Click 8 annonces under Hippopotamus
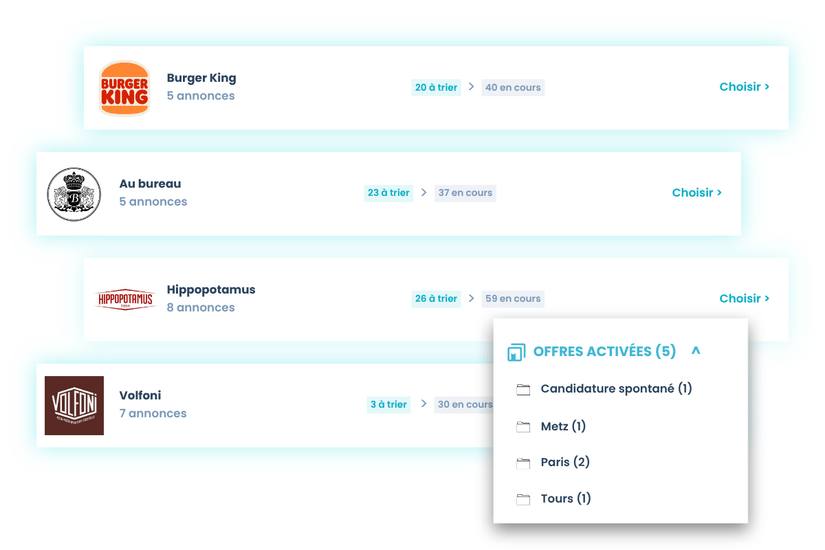This screenshot has width=825, height=550. click(200, 307)
